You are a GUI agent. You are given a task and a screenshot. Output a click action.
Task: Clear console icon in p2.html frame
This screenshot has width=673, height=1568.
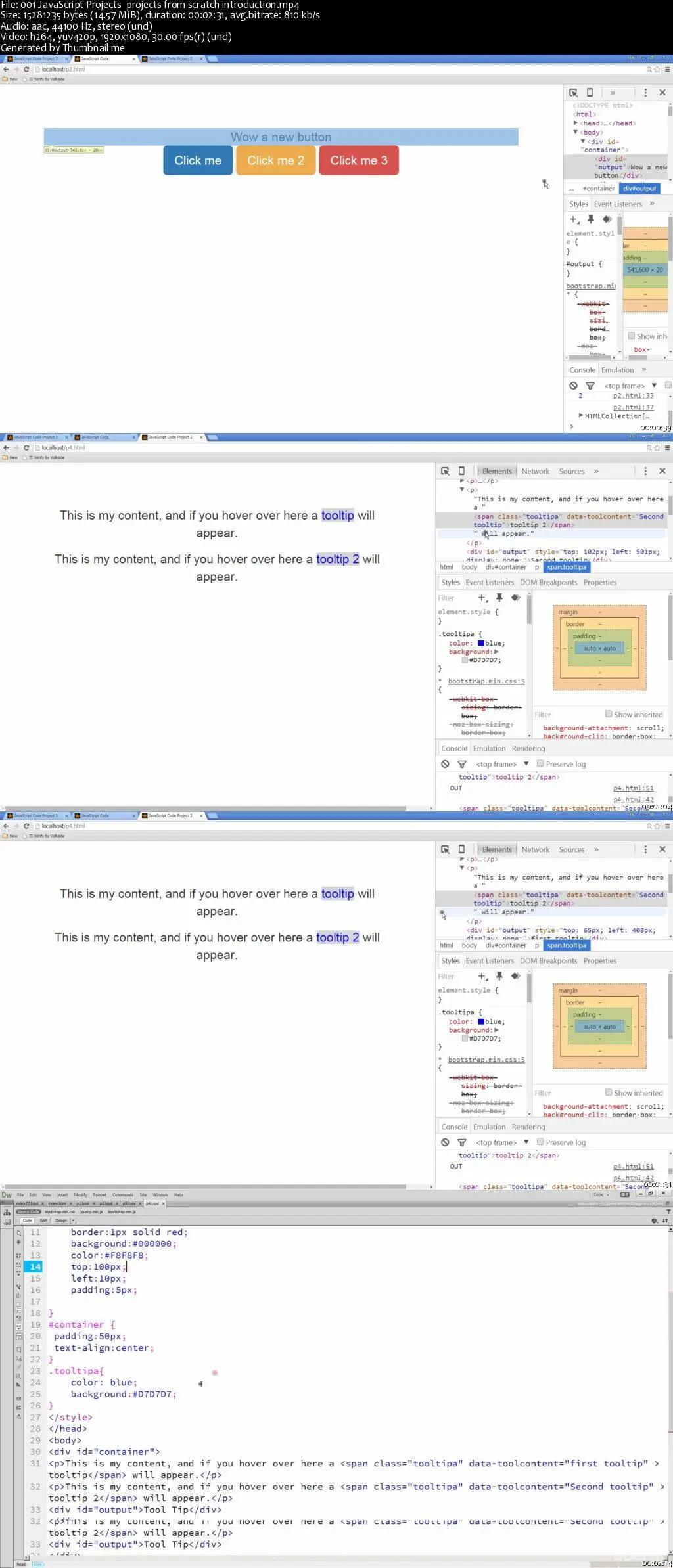pos(573,386)
